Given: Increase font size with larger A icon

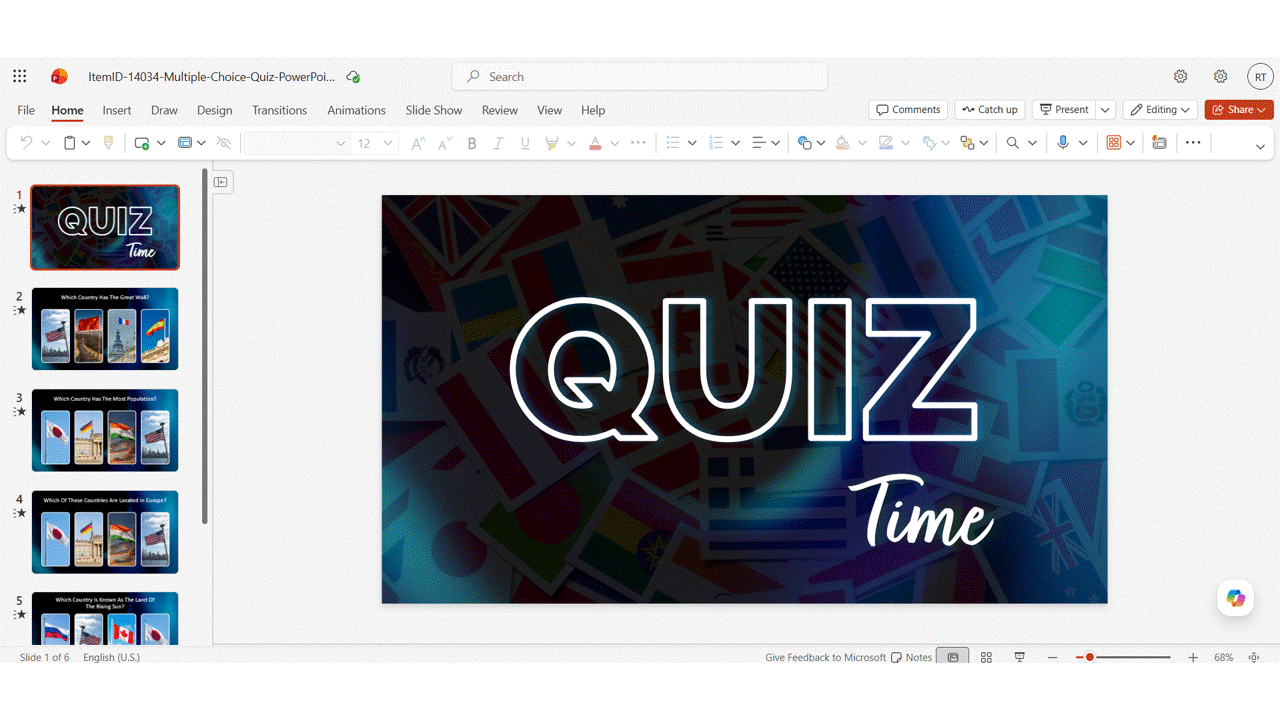Looking at the screenshot, I should (x=418, y=143).
